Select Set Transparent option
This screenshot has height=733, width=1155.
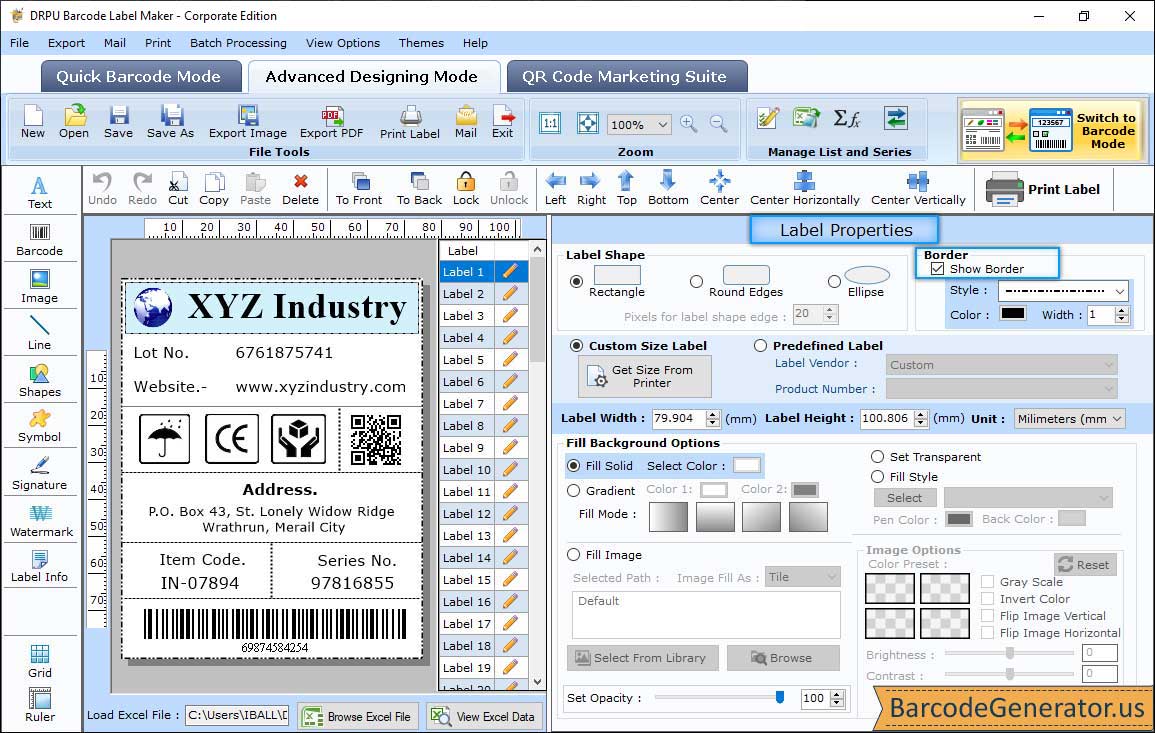pyautogui.click(x=877, y=457)
